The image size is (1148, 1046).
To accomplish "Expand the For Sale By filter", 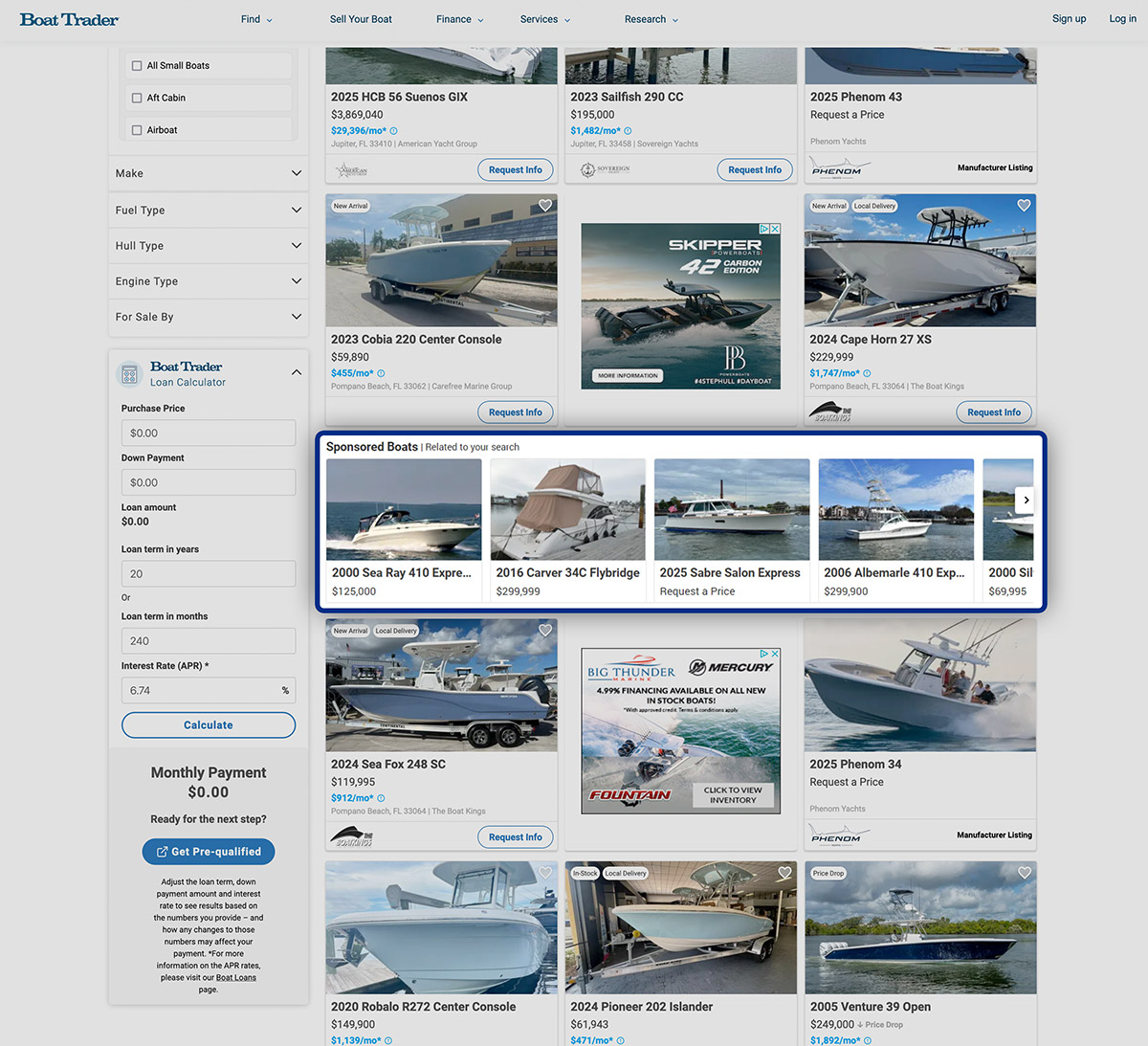I will click(209, 317).
